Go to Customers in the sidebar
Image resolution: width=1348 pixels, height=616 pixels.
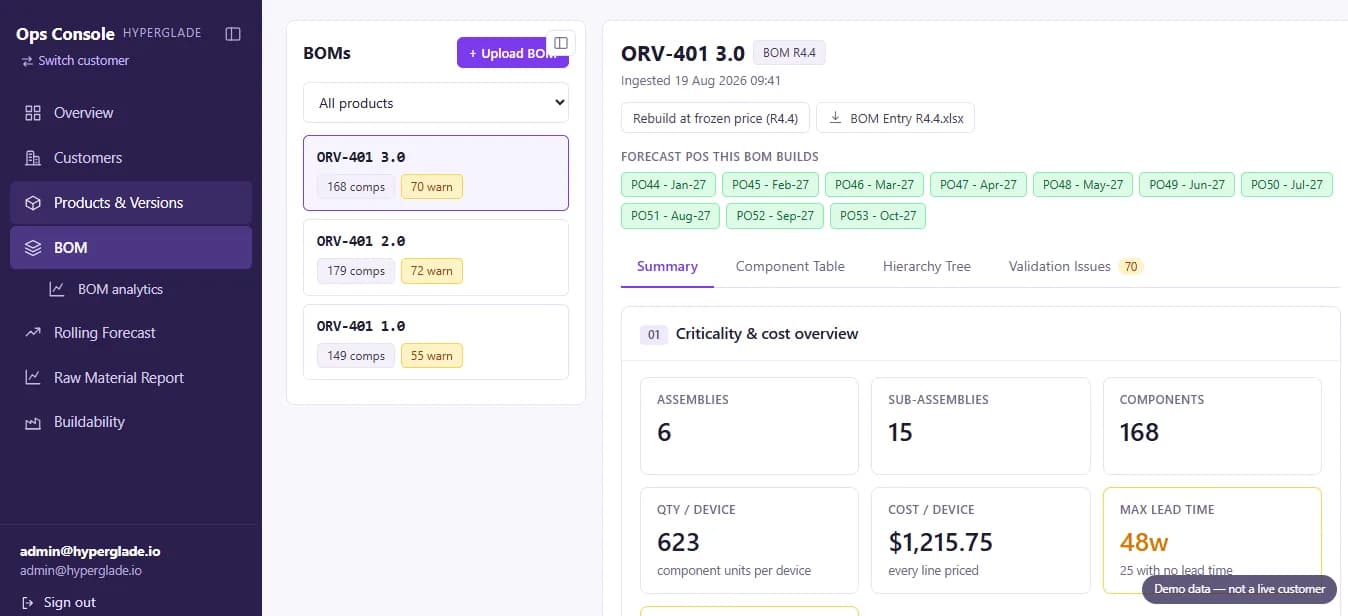(131, 158)
